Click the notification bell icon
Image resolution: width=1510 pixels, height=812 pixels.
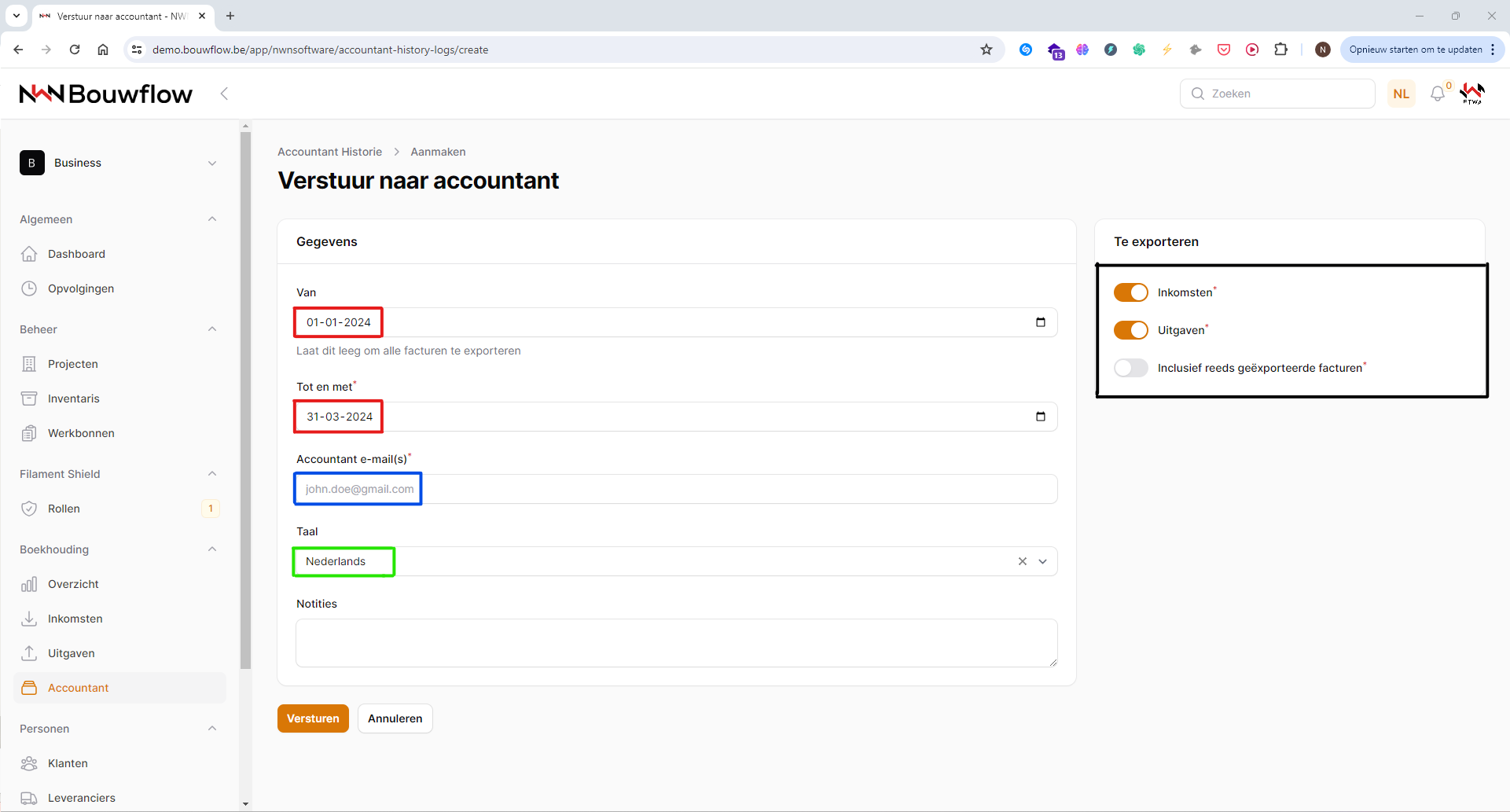pyautogui.click(x=1438, y=94)
